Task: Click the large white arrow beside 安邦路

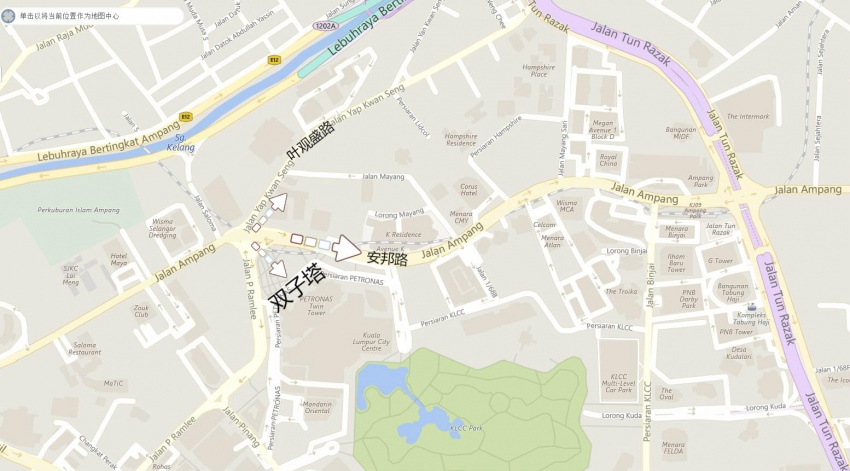Action: pos(346,248)
